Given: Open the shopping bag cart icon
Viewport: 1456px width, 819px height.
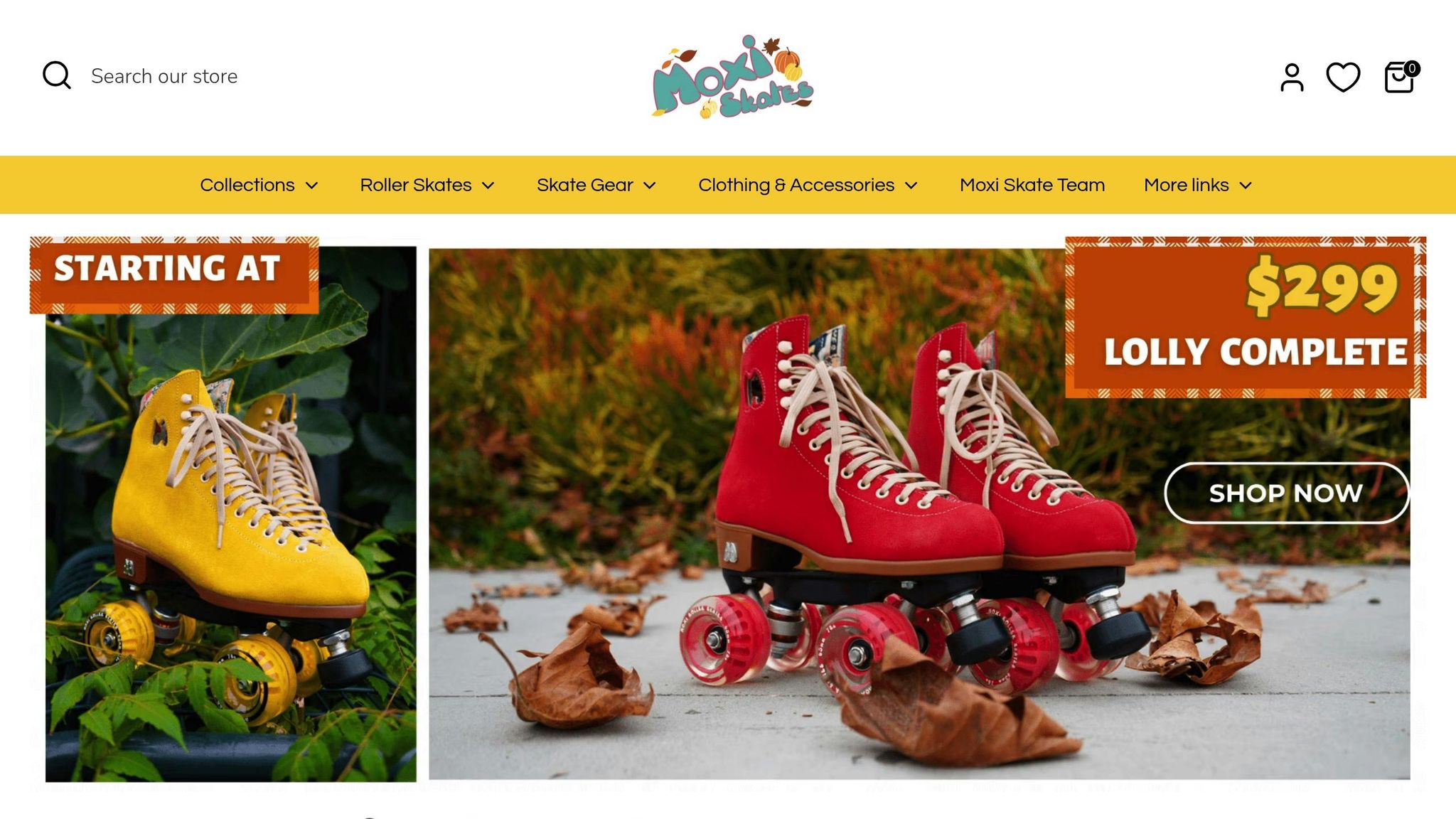Looking at the screenshot, I should 1399,77.
